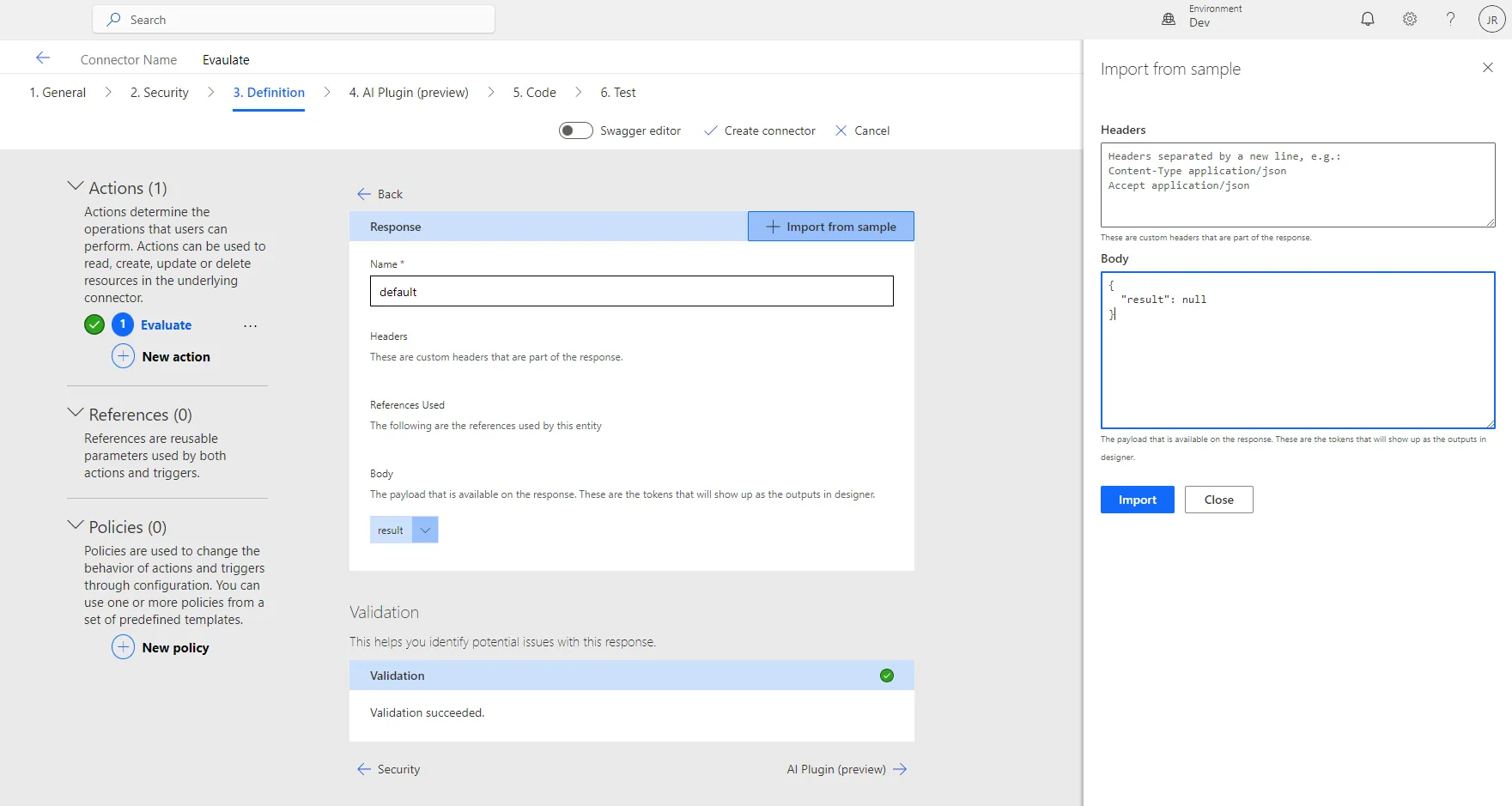This screenshot has width=1512, height=806.
Task: Click the Environment Dev globe icon
Action: (x=1169, y=19)
